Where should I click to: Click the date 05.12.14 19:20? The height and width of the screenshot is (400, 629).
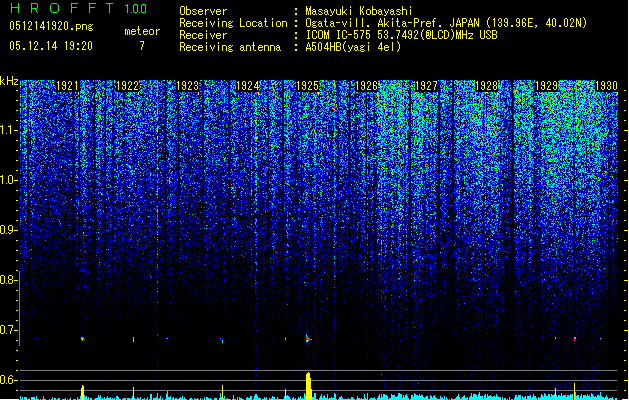tap(51, 46)
